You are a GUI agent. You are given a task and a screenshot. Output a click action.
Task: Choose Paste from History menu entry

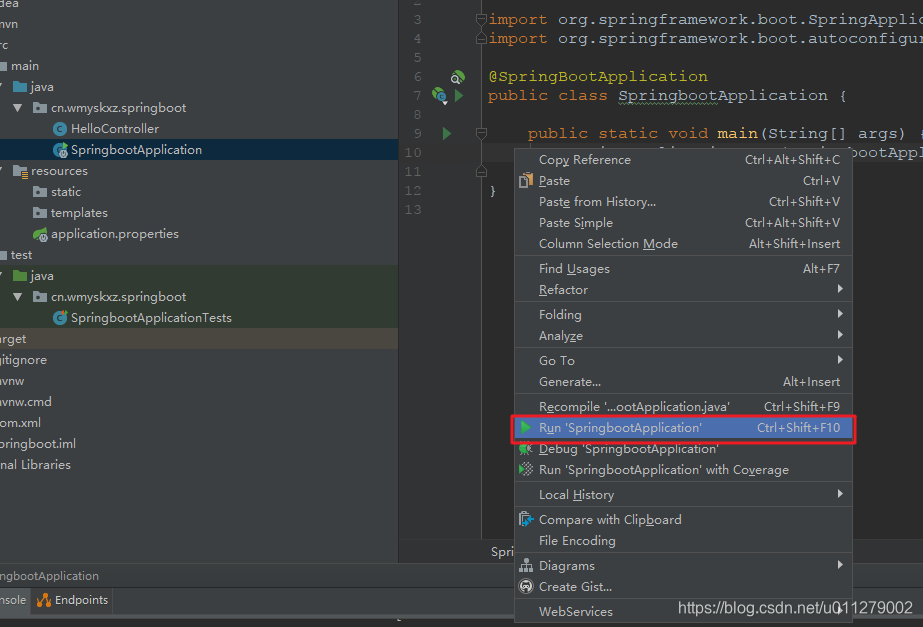point(683,202)
